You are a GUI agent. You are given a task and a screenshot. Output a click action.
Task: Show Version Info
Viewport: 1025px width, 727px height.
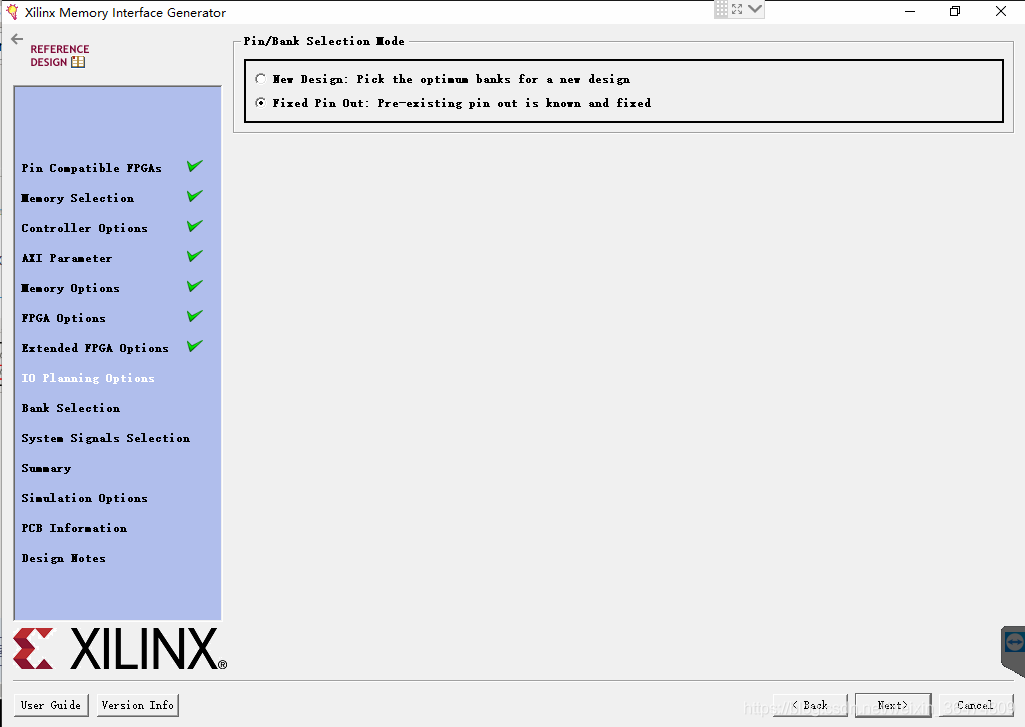click(x=138, y=705)
